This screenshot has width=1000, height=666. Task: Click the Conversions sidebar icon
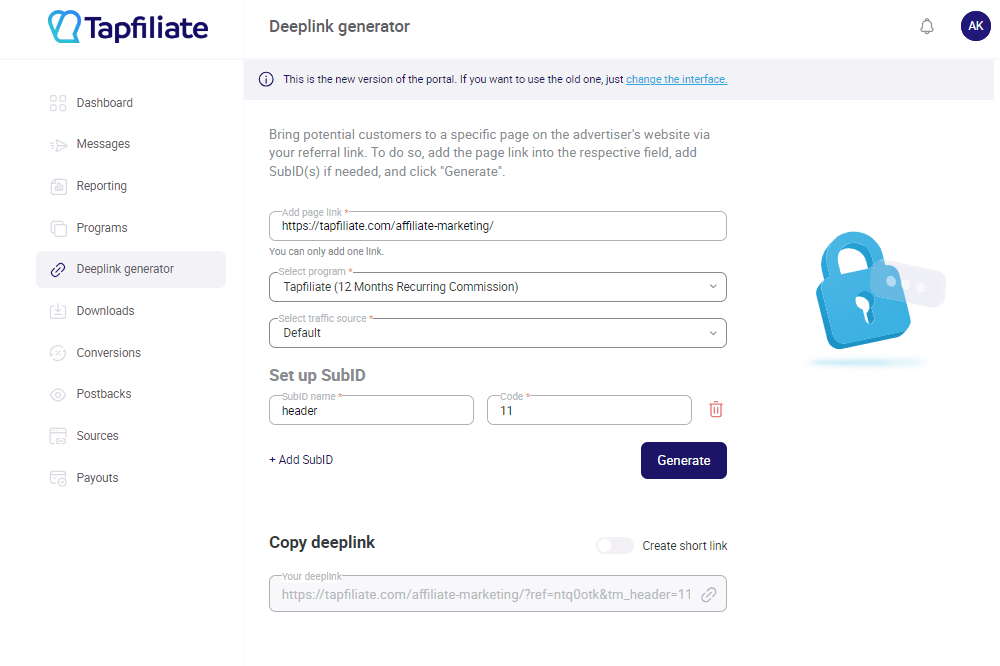[x=57, y=352]
